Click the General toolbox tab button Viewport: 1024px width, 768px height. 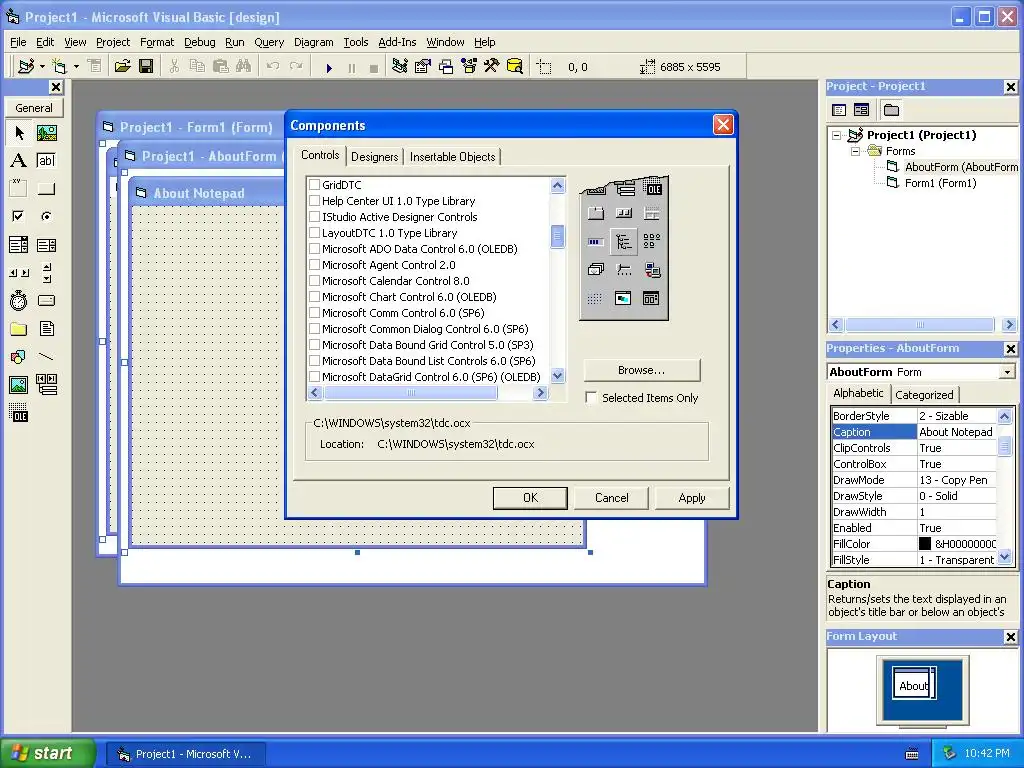point(34,108)
